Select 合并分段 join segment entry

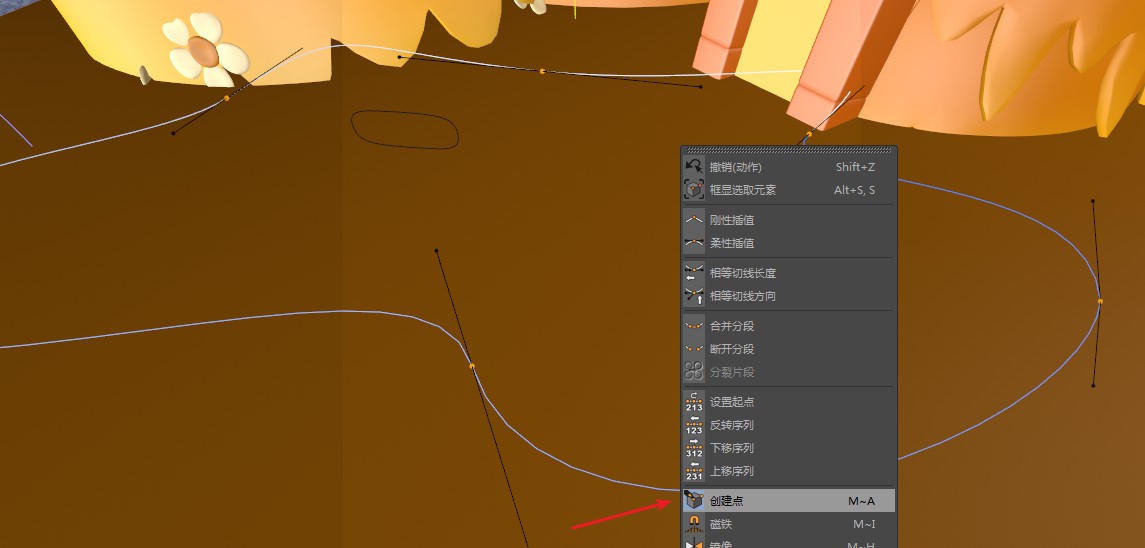pyautogui.click(x=788, y=326)
